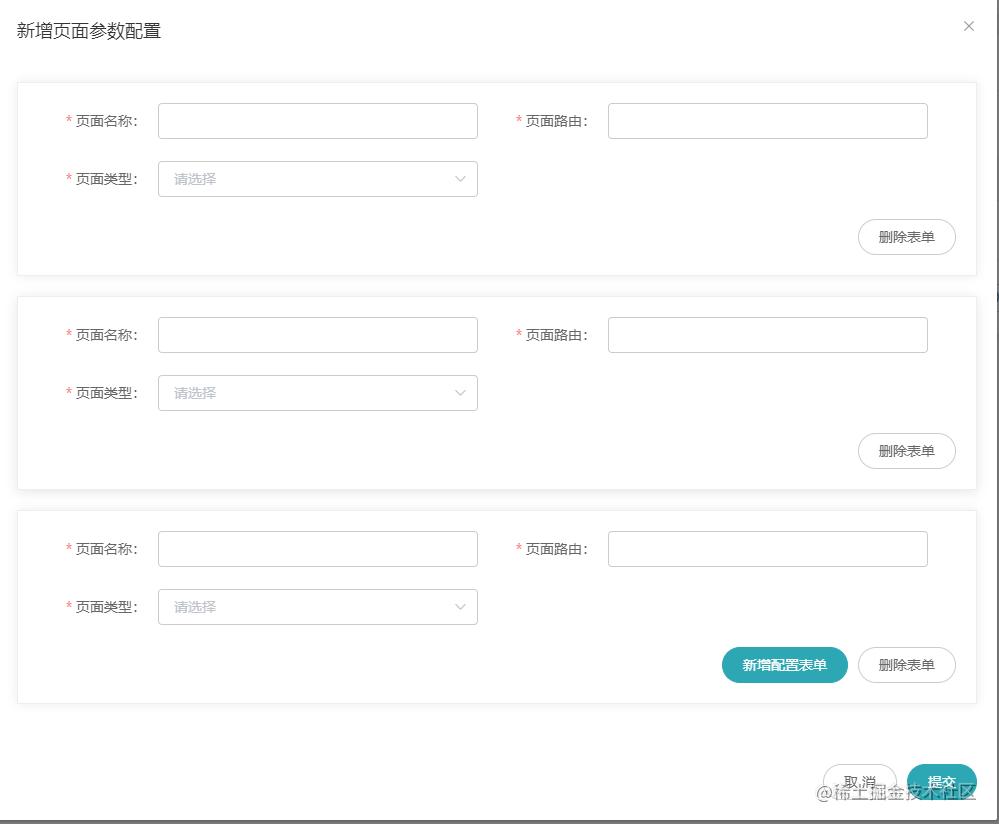Select the third form's 页面路由 text box
The height and width of the screenshot is (824, 999).
(767, 549)
